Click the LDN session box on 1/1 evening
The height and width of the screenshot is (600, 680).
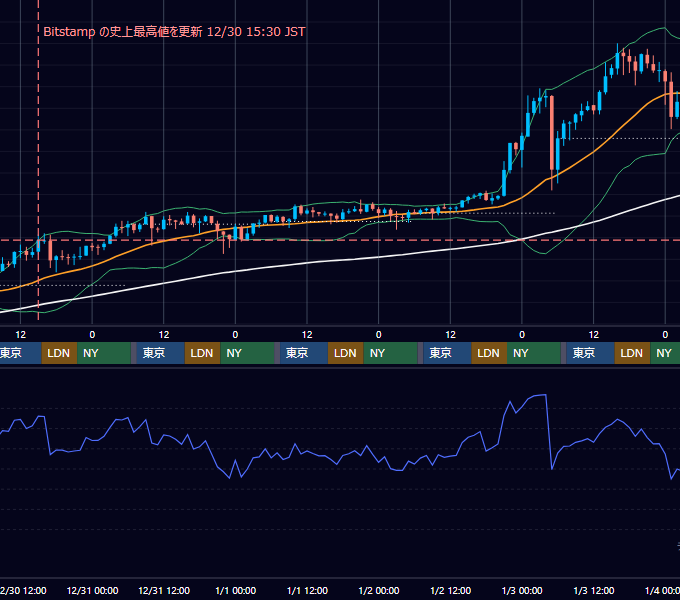(346, 353)
